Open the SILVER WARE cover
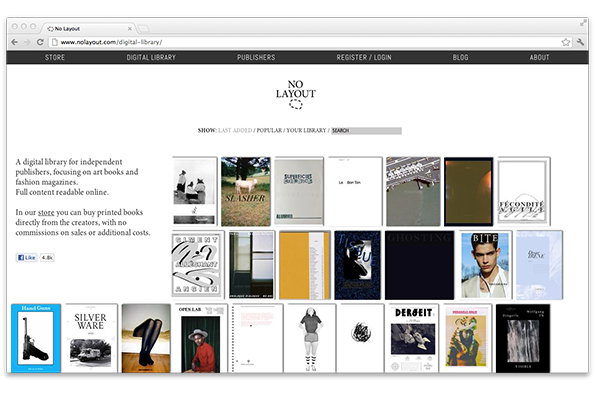Screen dimensions: 595x395 [x=91, y=338]
